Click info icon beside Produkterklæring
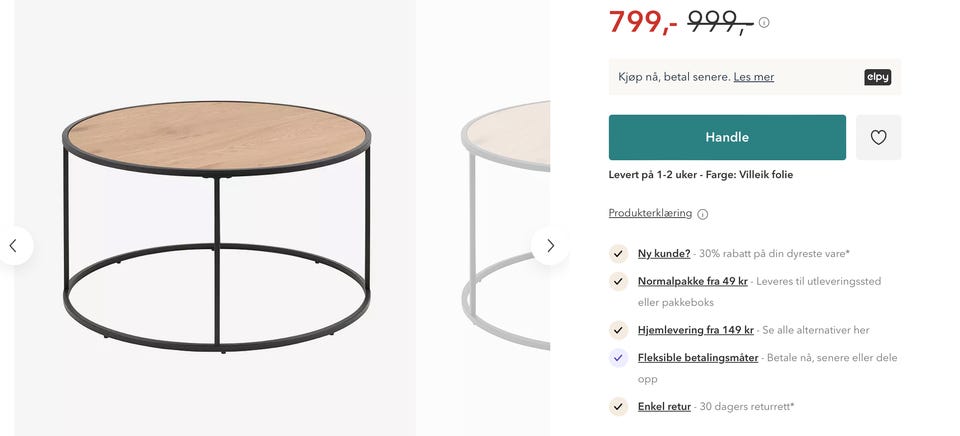The image size is (960, 436). (x=702, y=214)
